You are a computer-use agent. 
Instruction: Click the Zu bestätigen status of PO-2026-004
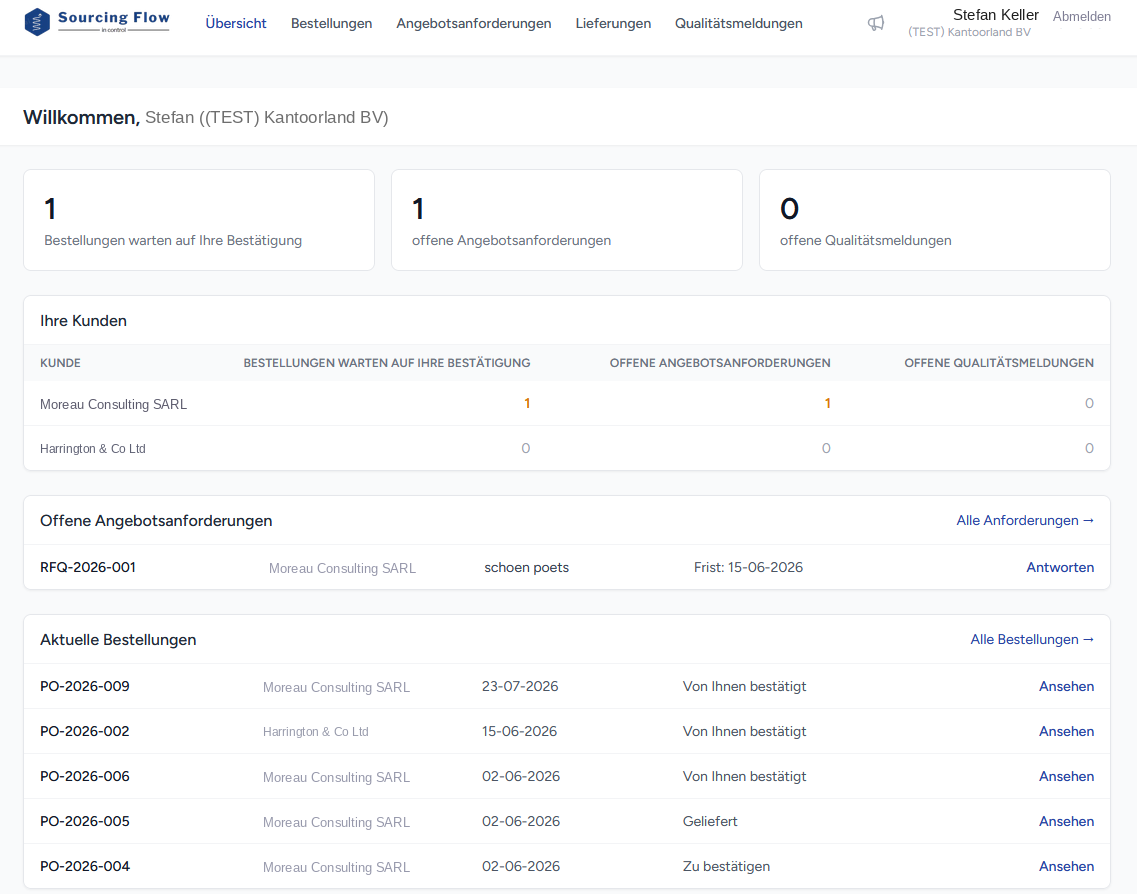click(726, 866)
